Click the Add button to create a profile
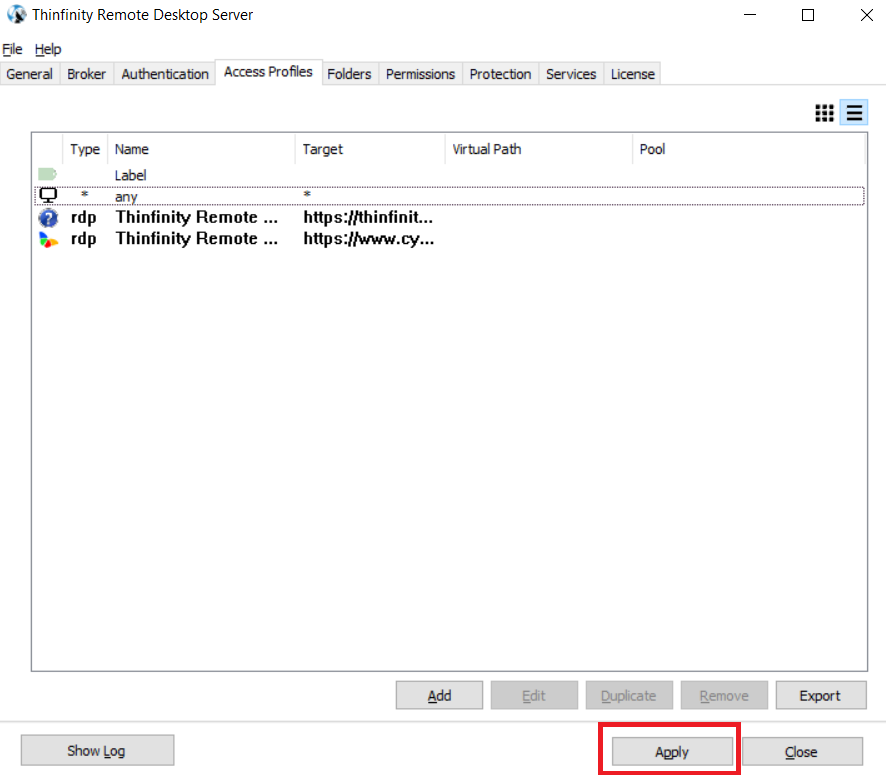This screenshot has width=886, height=775. tap(439, 694)
